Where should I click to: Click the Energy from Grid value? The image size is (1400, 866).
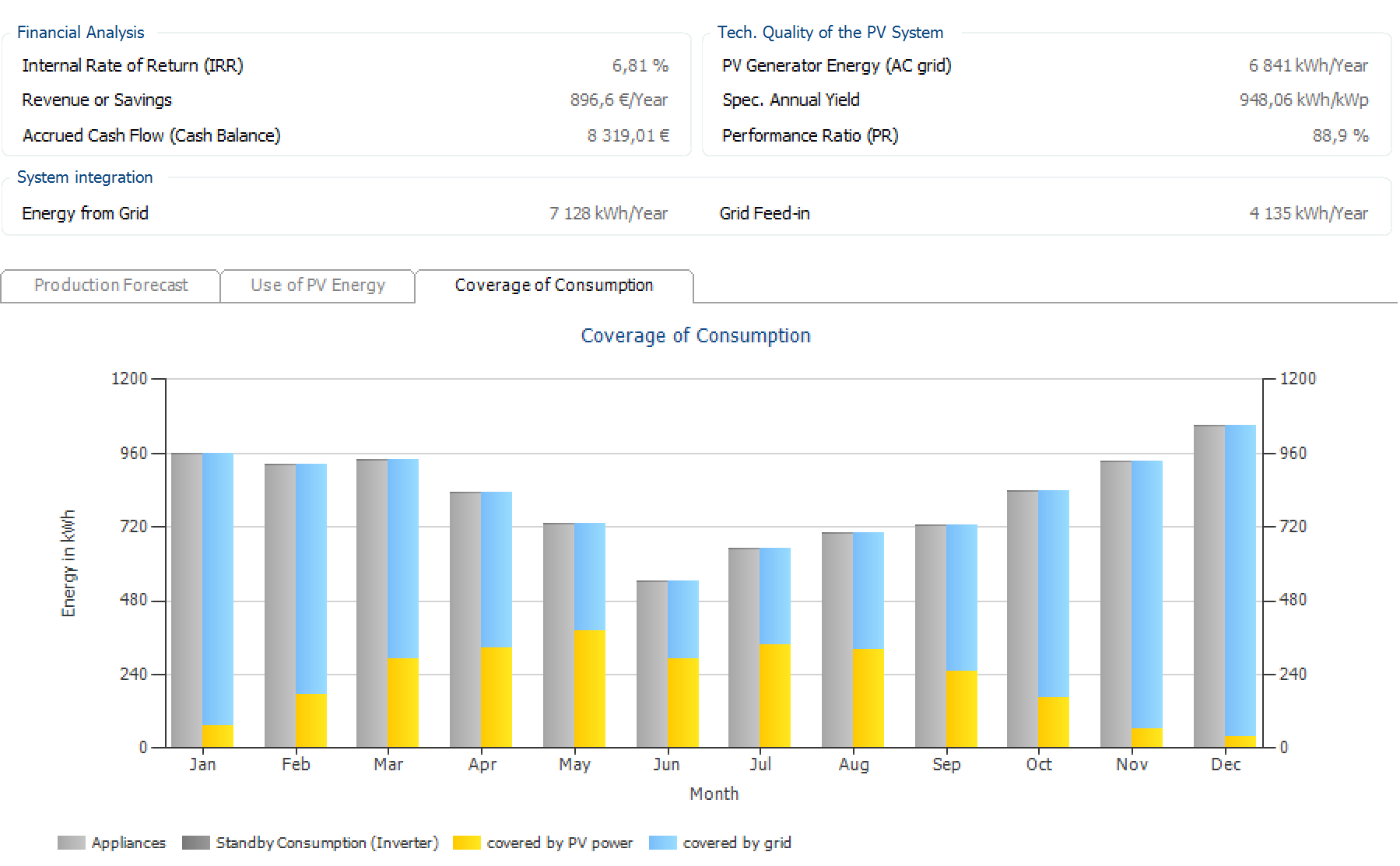click(x=608, y=213)
